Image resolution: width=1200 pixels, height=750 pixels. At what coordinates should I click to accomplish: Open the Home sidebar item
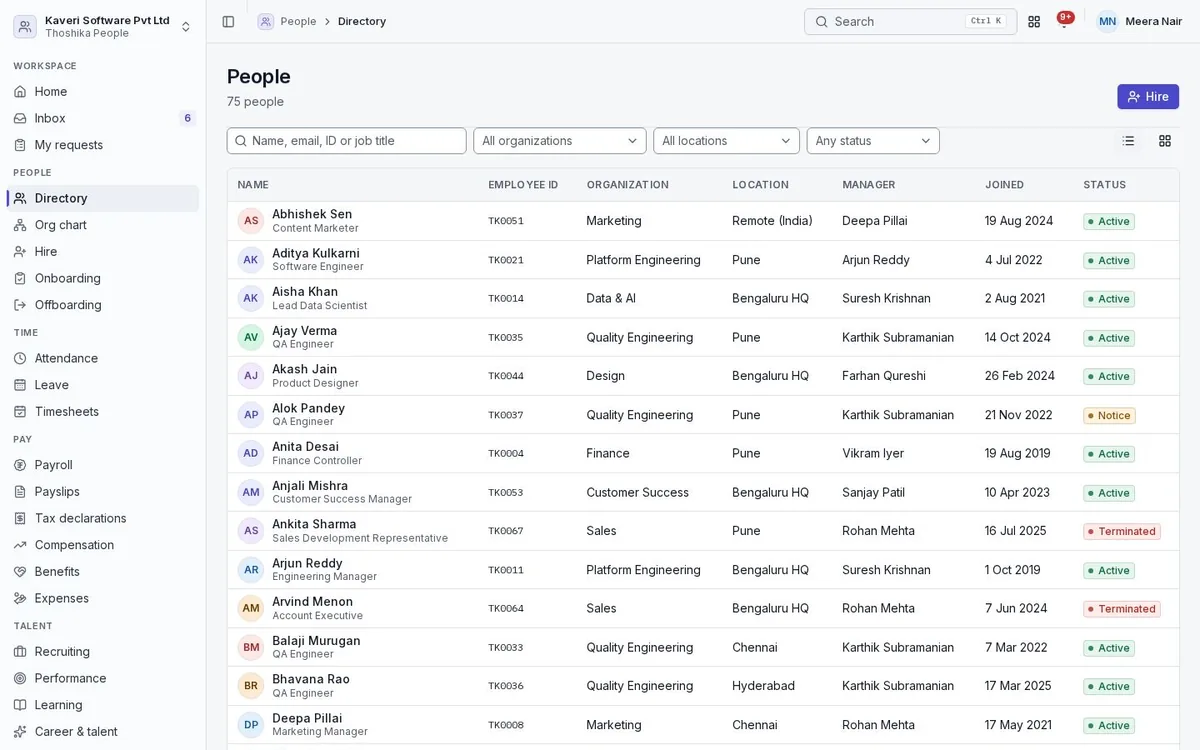point(103,91)
